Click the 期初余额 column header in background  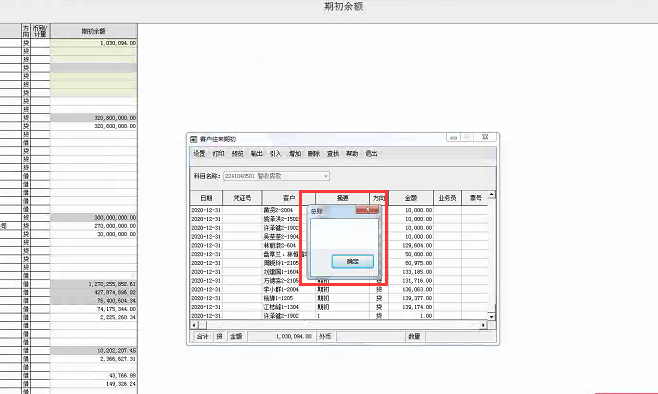pos(94,31)
